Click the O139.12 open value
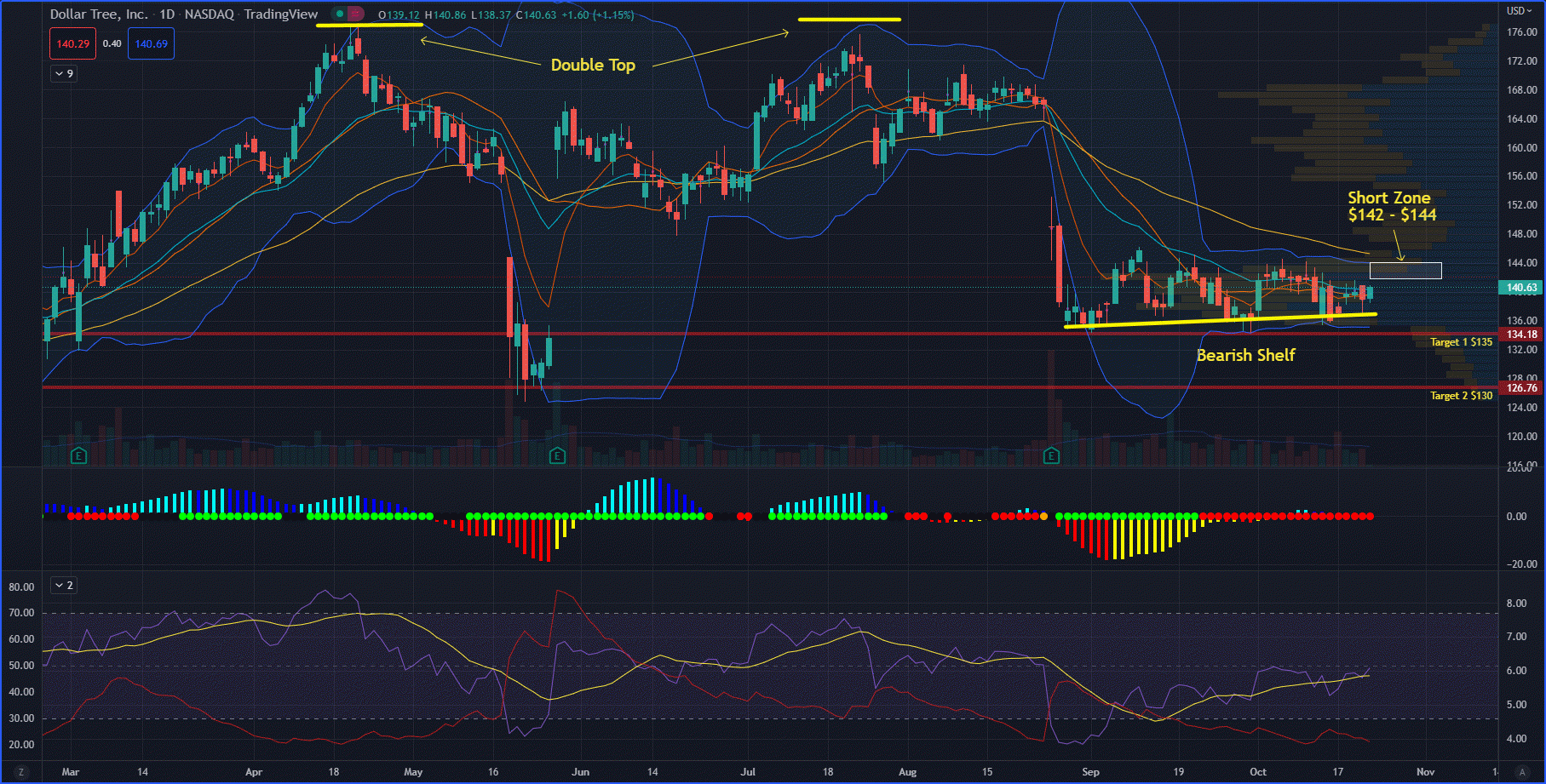 pyautogui.click(x=399, y=15)
